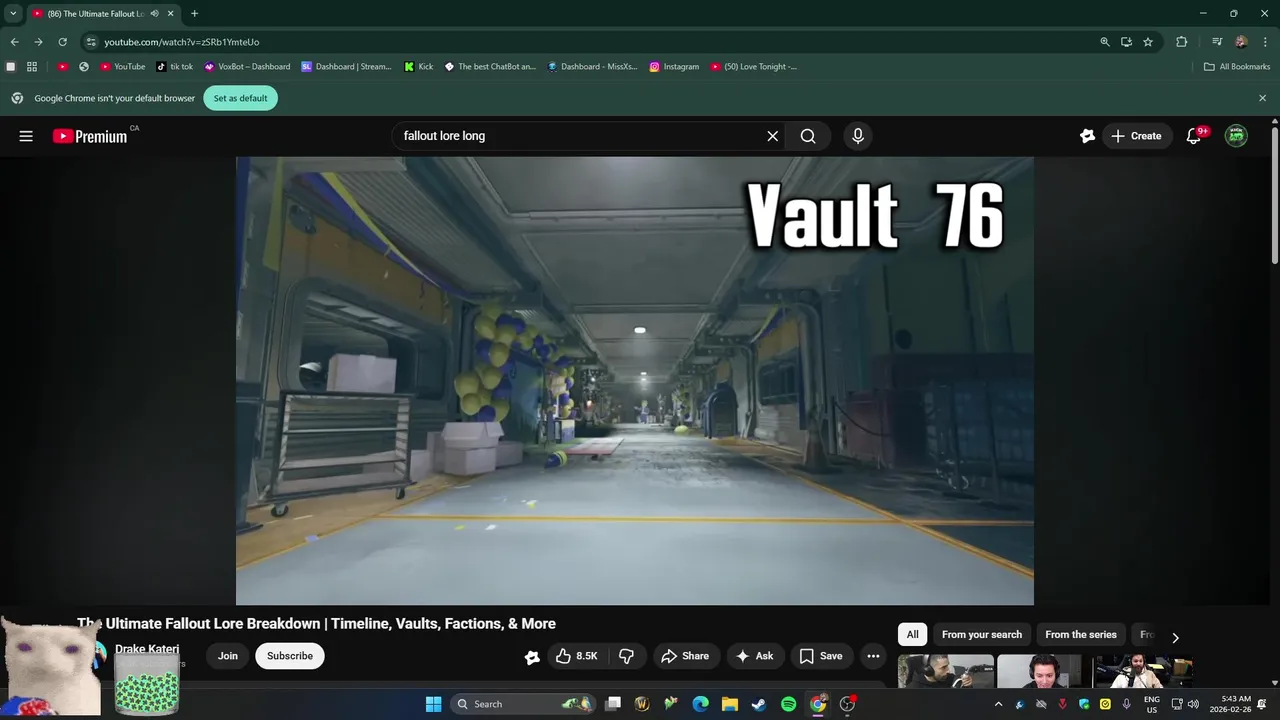This screenshot has width=1280, height=720.
Task: Open a new browser tab
Action: (194, 14)
